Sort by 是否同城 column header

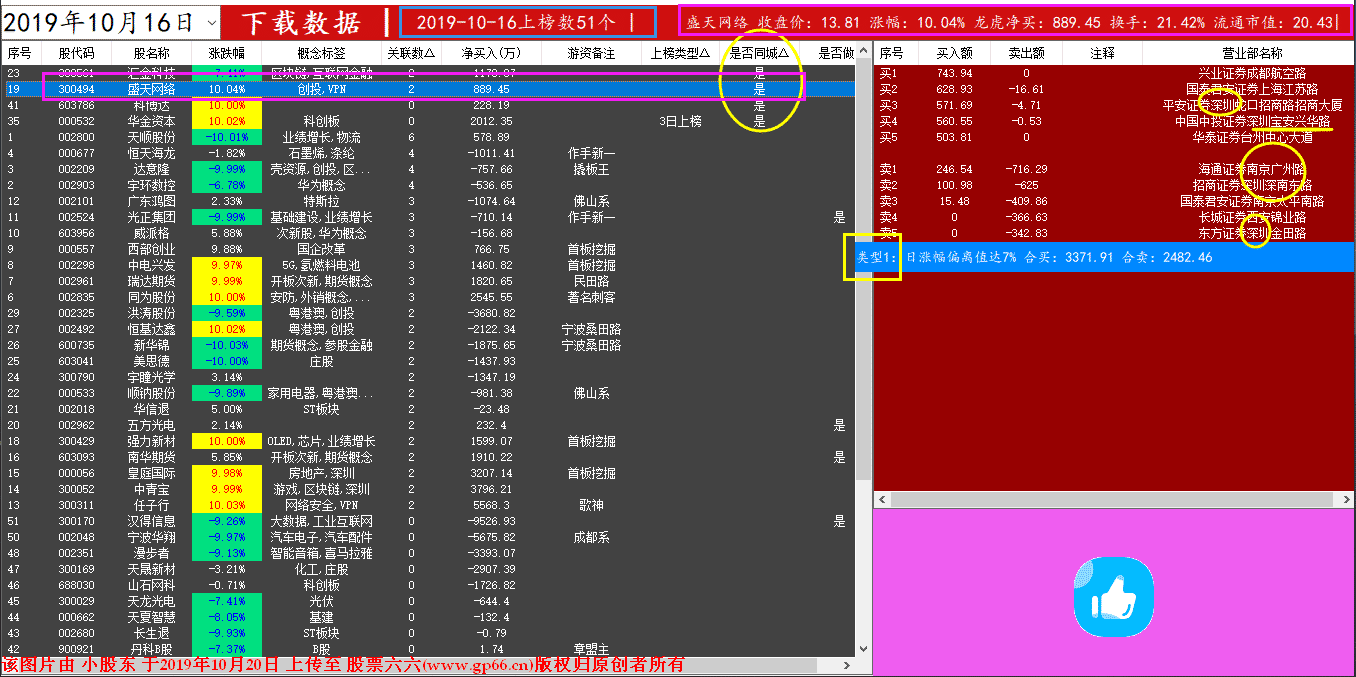click(x=758, y=53)
